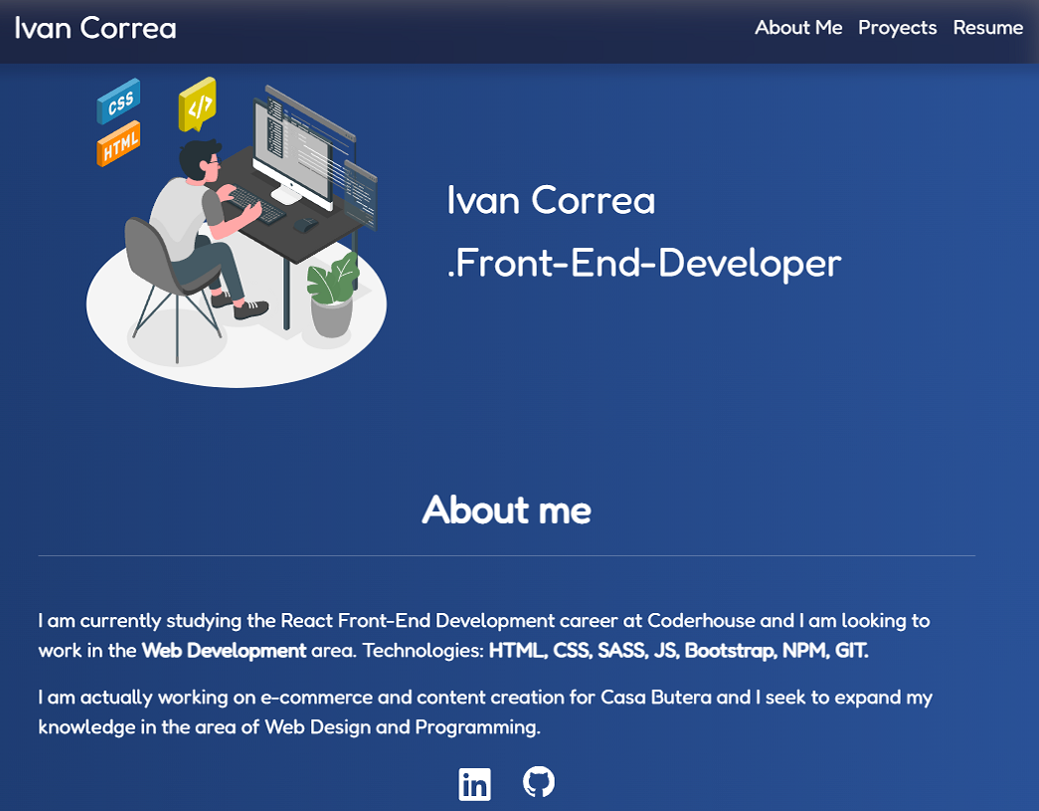Open the Resume navigation item

[987, 28]
